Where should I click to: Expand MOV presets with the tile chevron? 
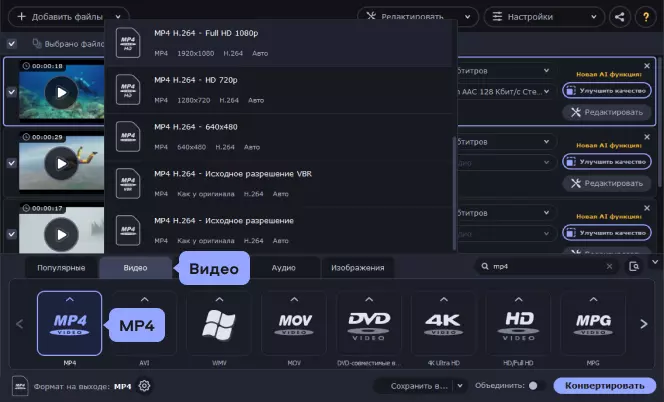[294, 299]
